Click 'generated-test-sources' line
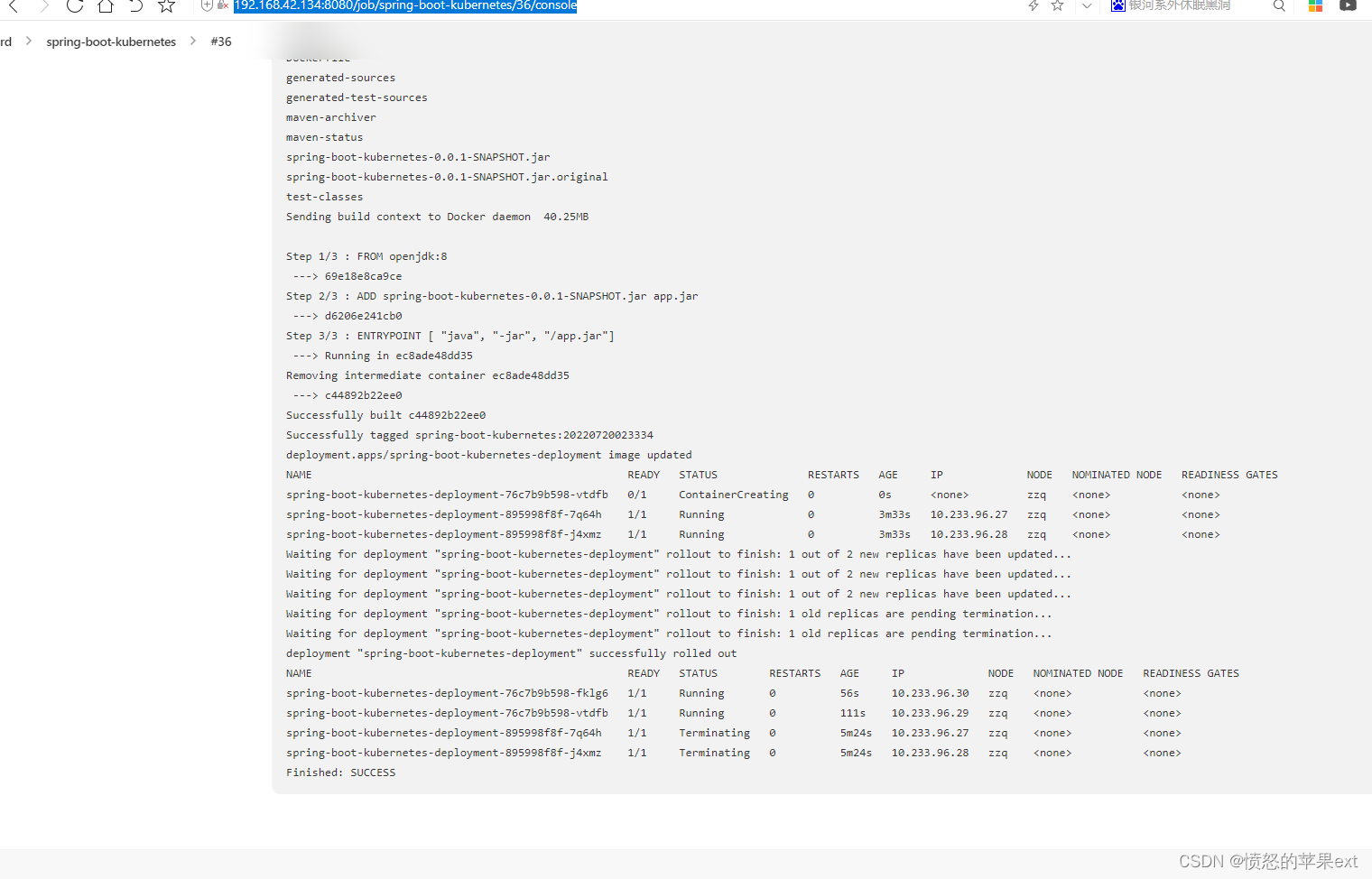1372x879 pixels. [357, 97]
